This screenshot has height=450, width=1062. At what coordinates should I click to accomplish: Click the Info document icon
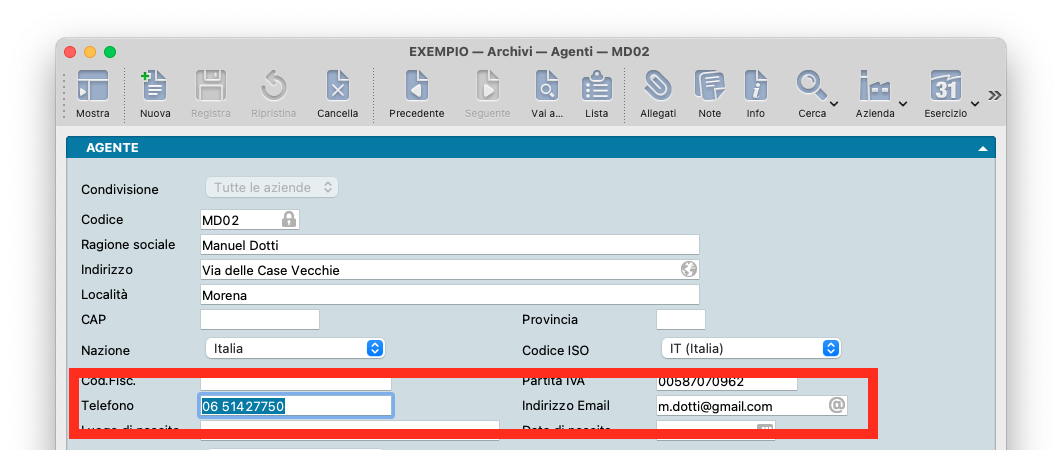click(x=755, y=88)
